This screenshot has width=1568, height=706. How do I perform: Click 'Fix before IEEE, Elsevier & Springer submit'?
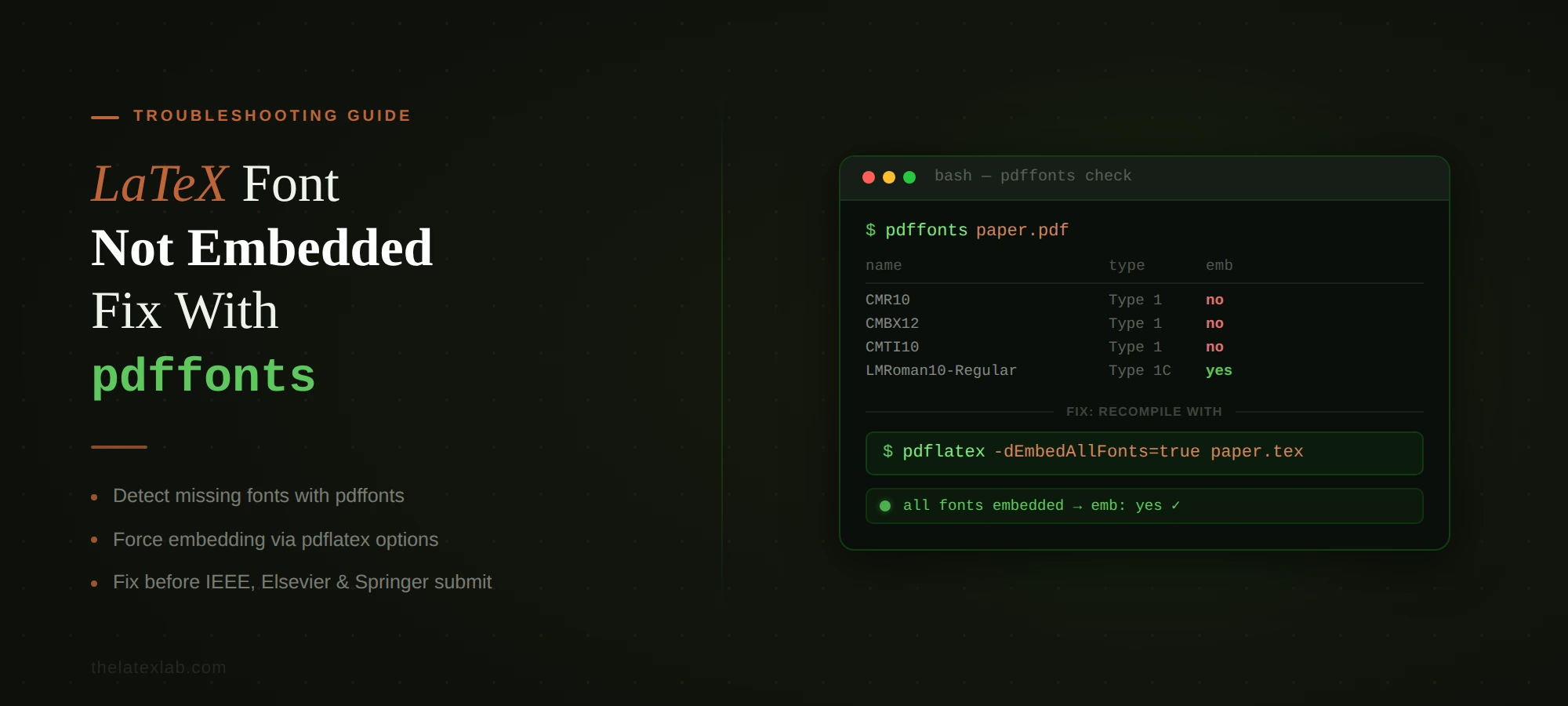coord(302,582)
